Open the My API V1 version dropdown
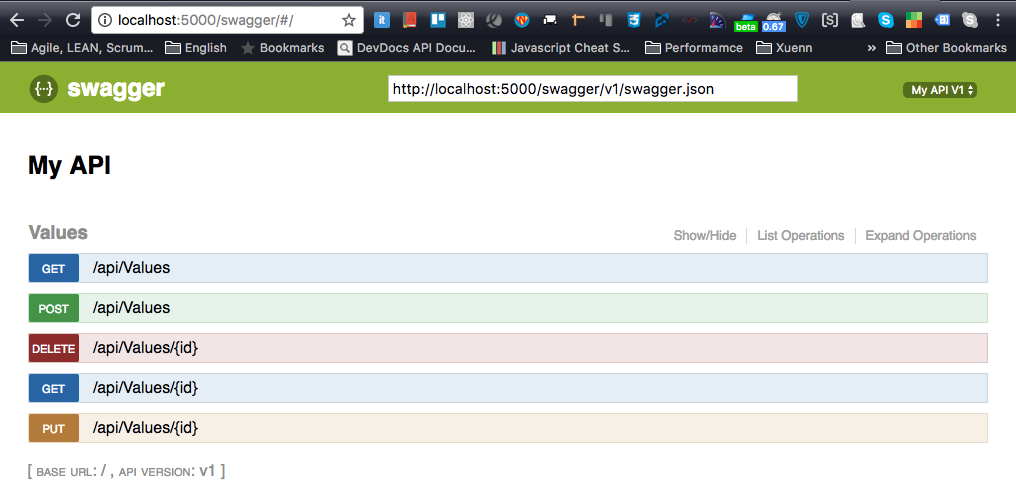This screenshot has height=501, width=1016. 940,90
